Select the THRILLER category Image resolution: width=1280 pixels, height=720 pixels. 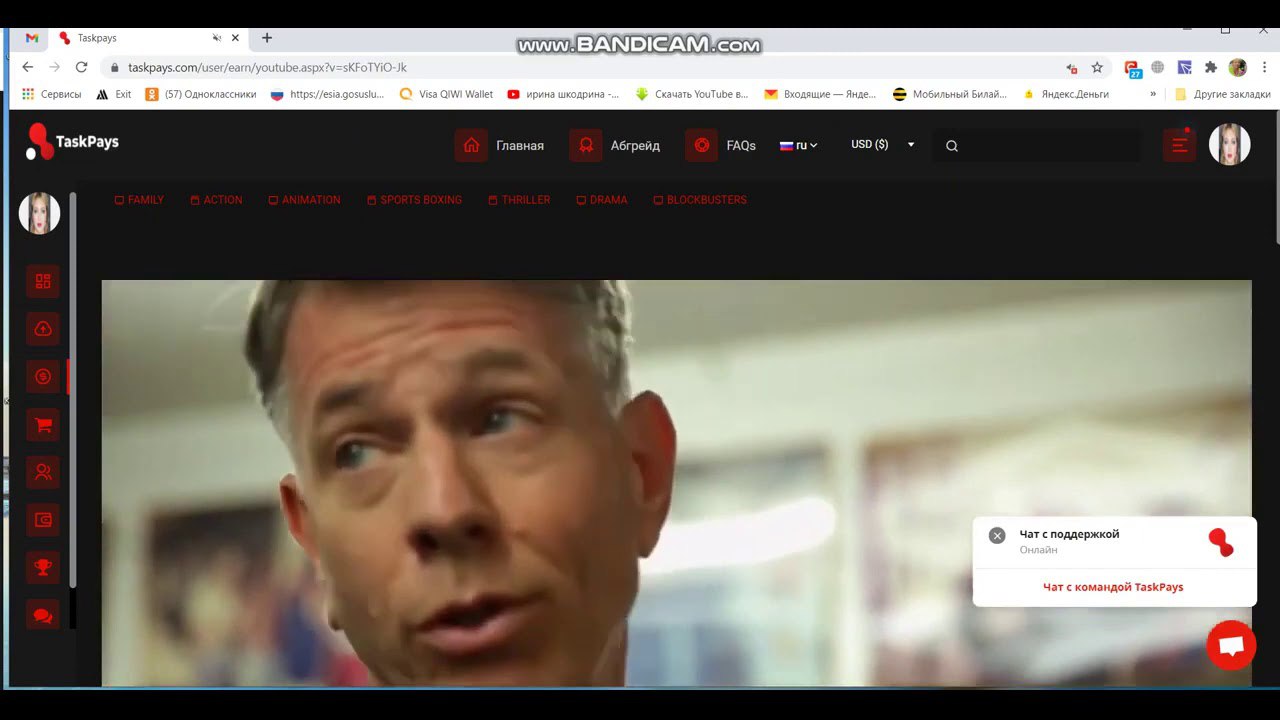(519, 200)
